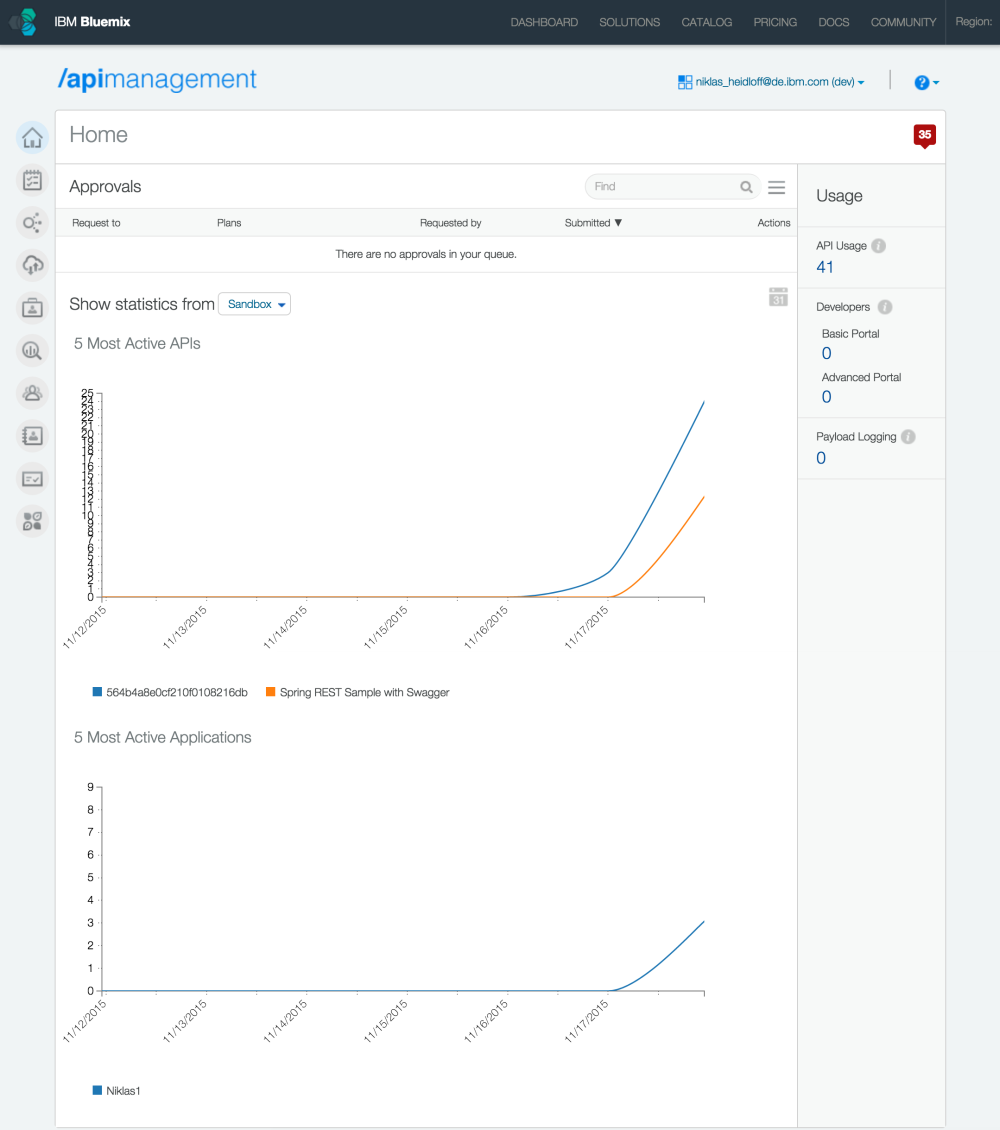Viewport: 1000px width, 1130px height.
Task: Click the '5 Most Active APIs' chart title
Action: click(137, 344)
